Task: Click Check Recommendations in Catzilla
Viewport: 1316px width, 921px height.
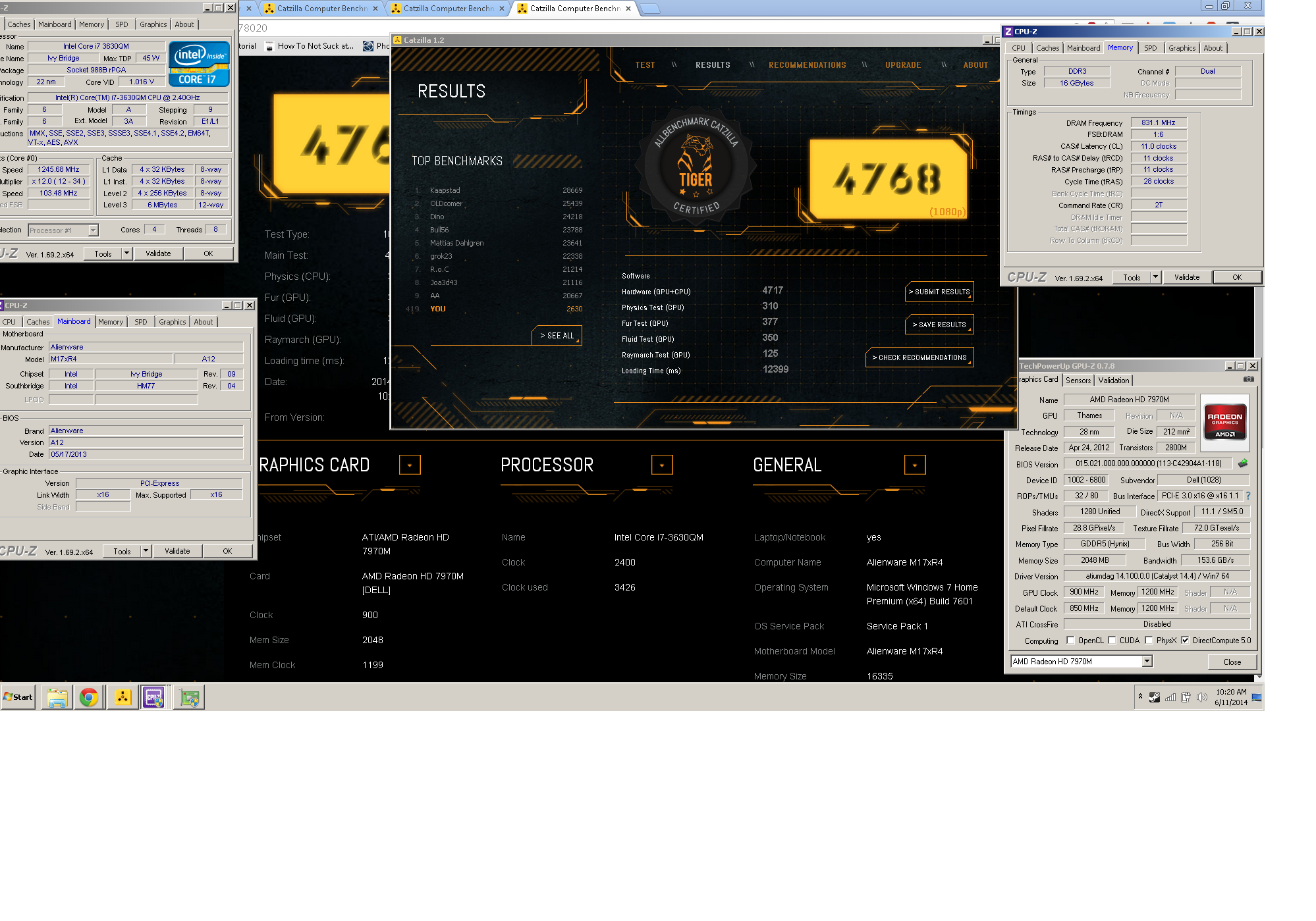Action: tap(919, 357)
